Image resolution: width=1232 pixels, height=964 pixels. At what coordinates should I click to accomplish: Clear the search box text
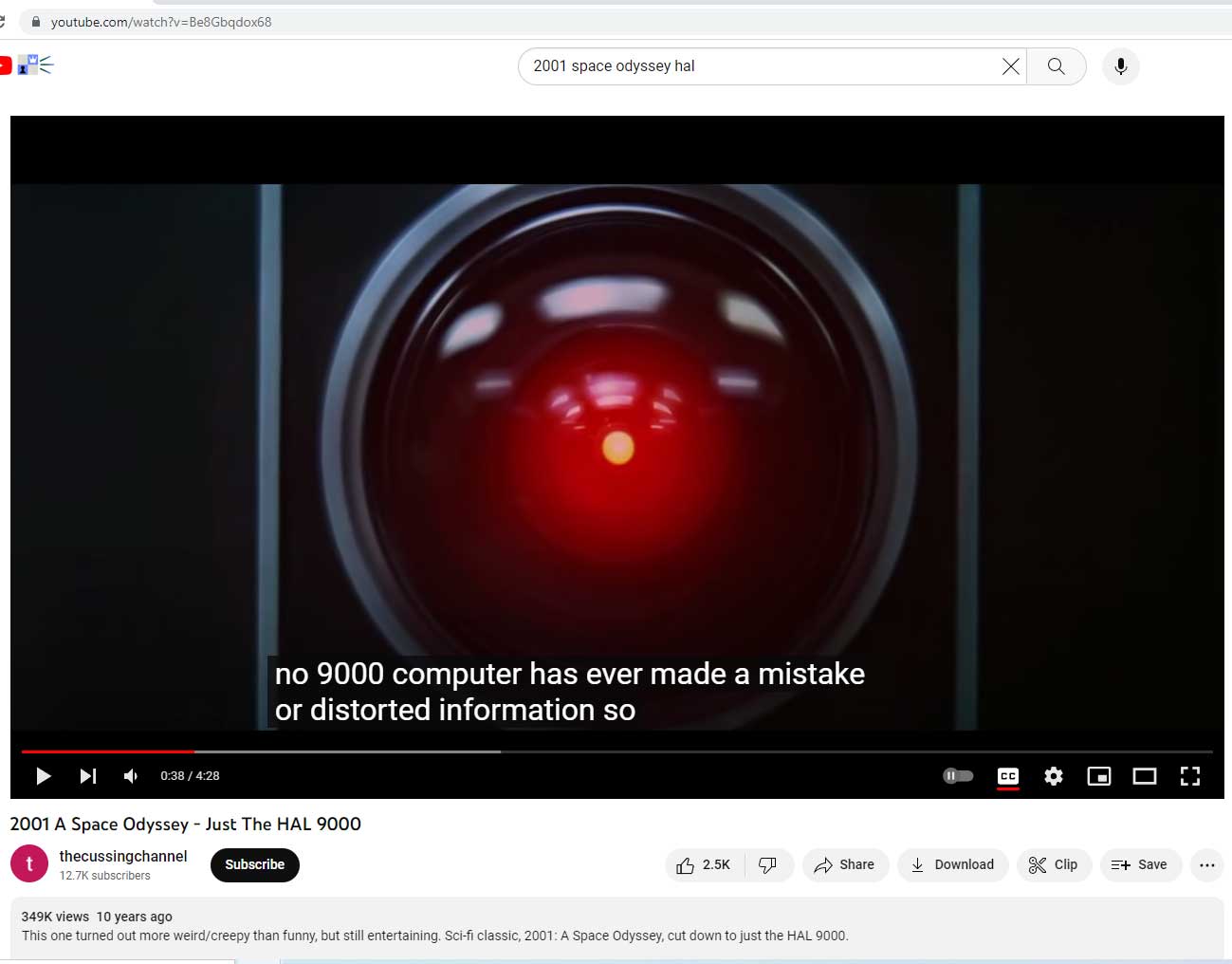click(1011, 66)
